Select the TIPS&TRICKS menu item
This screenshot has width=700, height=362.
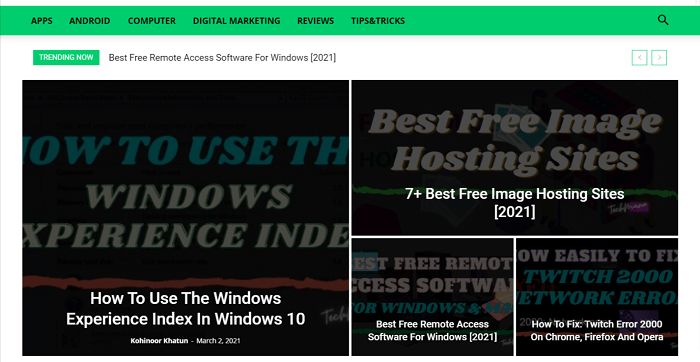click(378, 21)
